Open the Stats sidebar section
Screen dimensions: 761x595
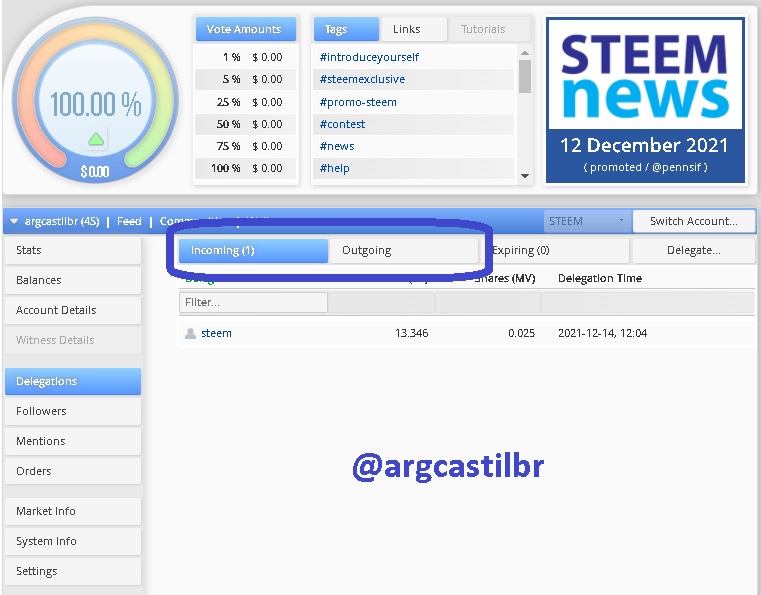click(x=73, y=250)
